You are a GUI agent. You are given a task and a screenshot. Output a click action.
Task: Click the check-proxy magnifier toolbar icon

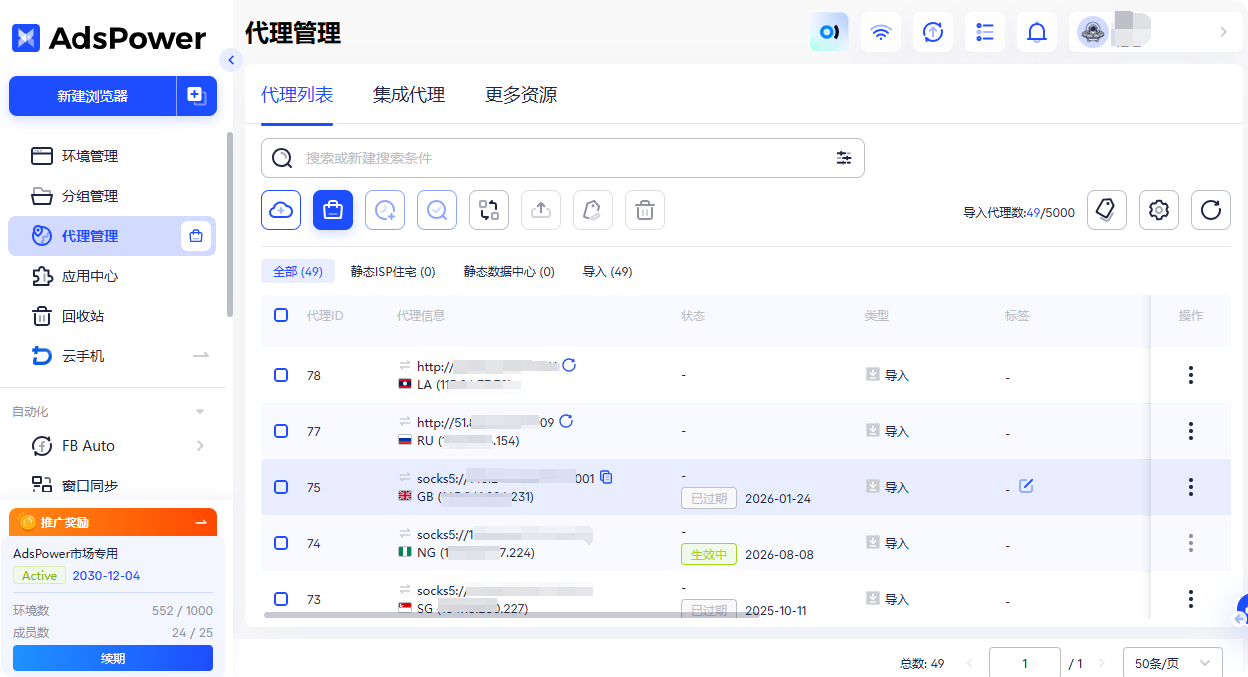(x=437, y=210)
